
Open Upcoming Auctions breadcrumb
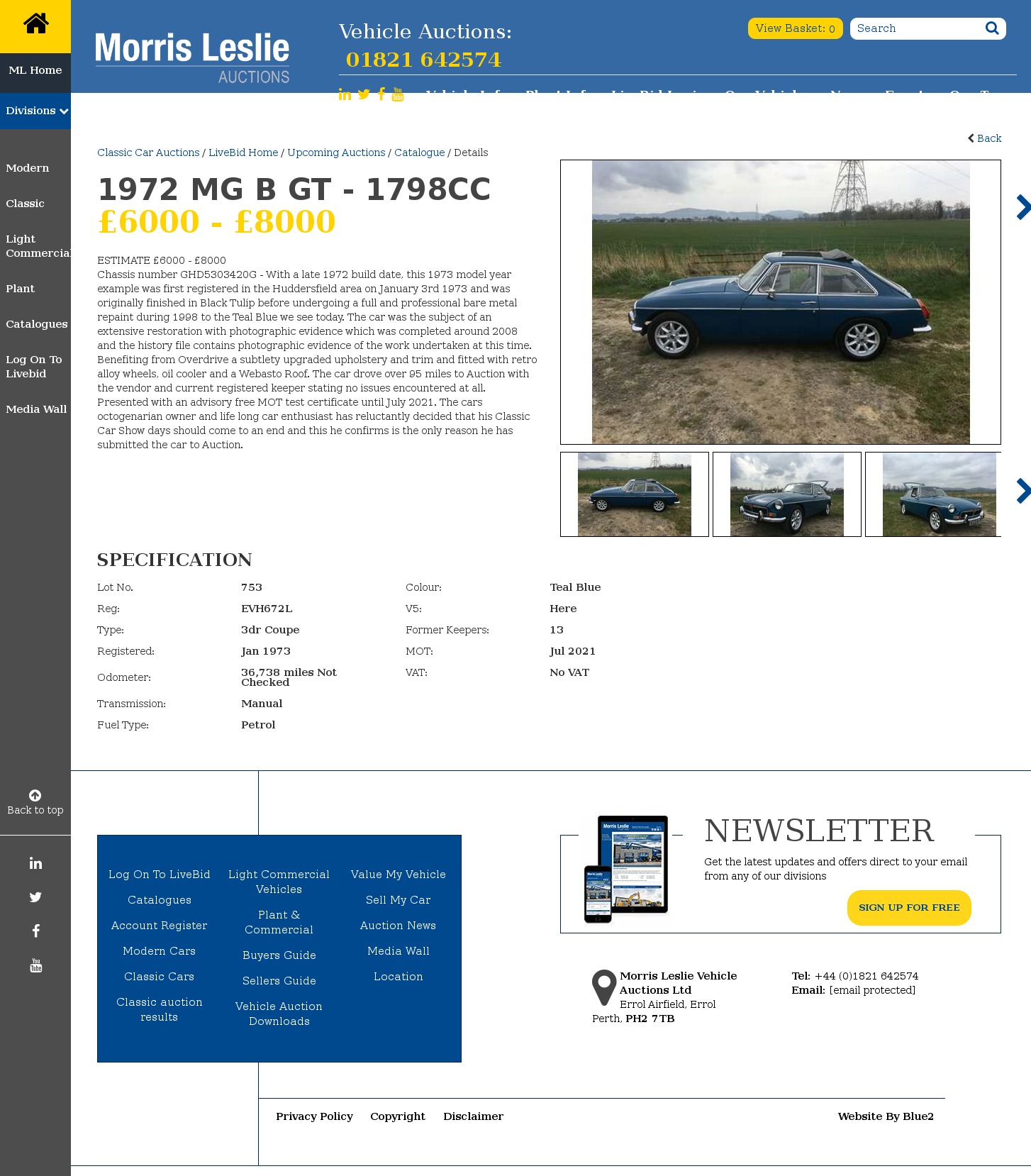point(336,152)
